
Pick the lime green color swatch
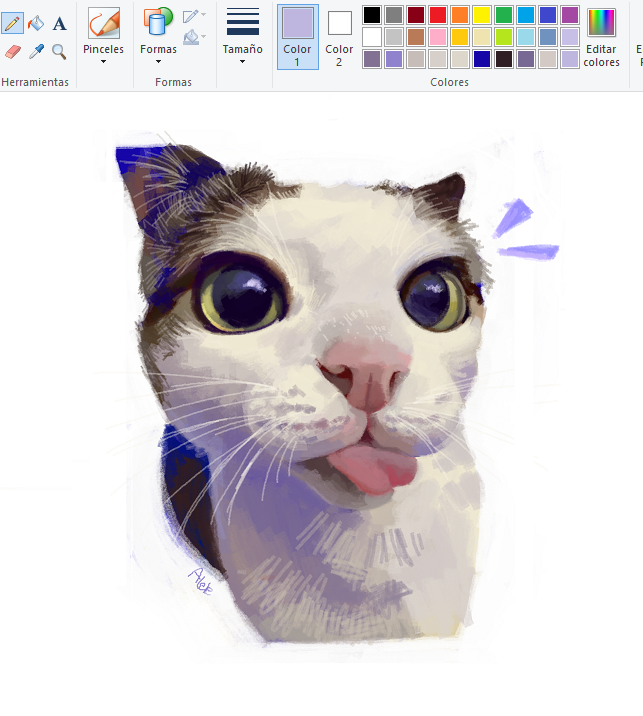[504, 37]
